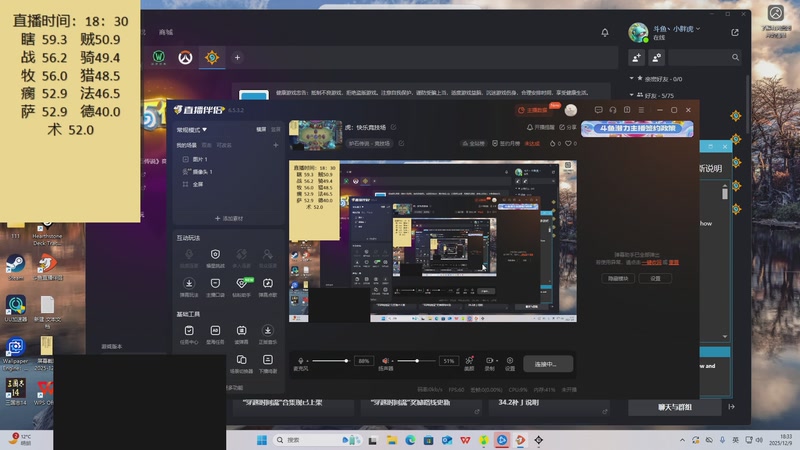Collapse the 亲密好友 0/0 group
Image resolution: width=800 pixels, height=450 pixels.
[631, 79]
